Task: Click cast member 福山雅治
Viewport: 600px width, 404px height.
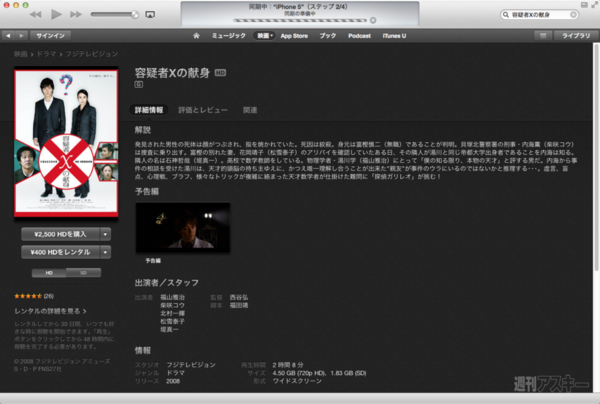Action: pos(172,297)
